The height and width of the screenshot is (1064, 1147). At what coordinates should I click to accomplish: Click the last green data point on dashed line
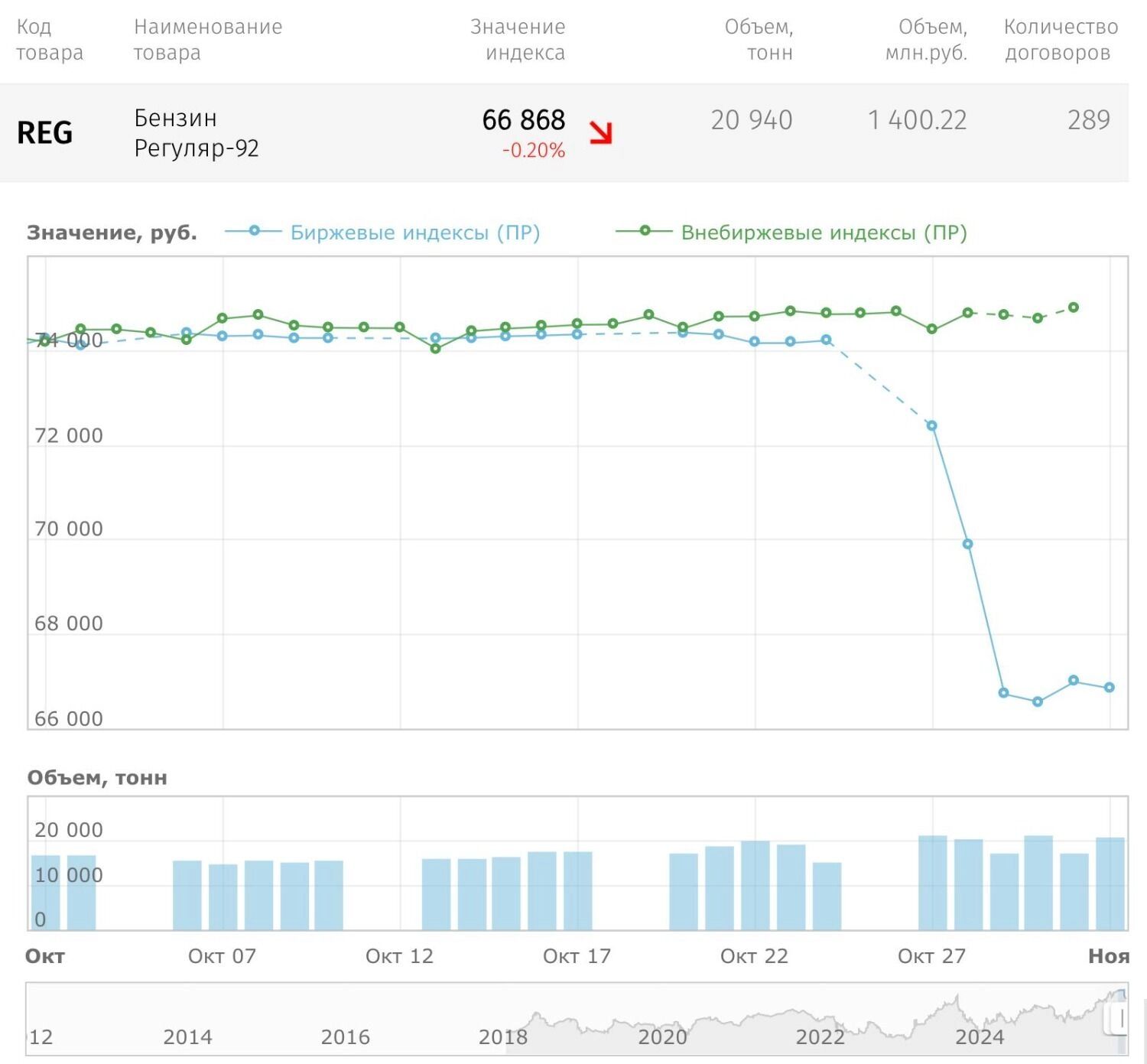(x=1074, y=307)
